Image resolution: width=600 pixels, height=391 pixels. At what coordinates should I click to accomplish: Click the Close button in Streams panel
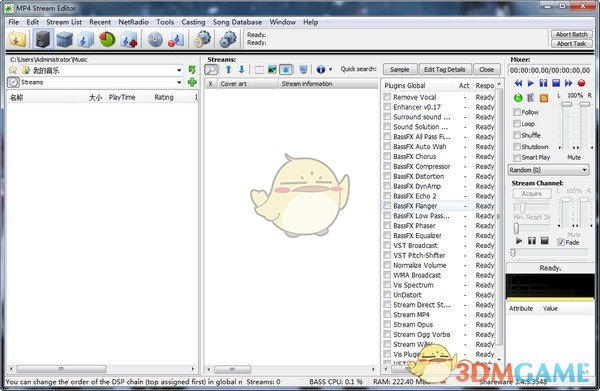click(x=486, y=70)
